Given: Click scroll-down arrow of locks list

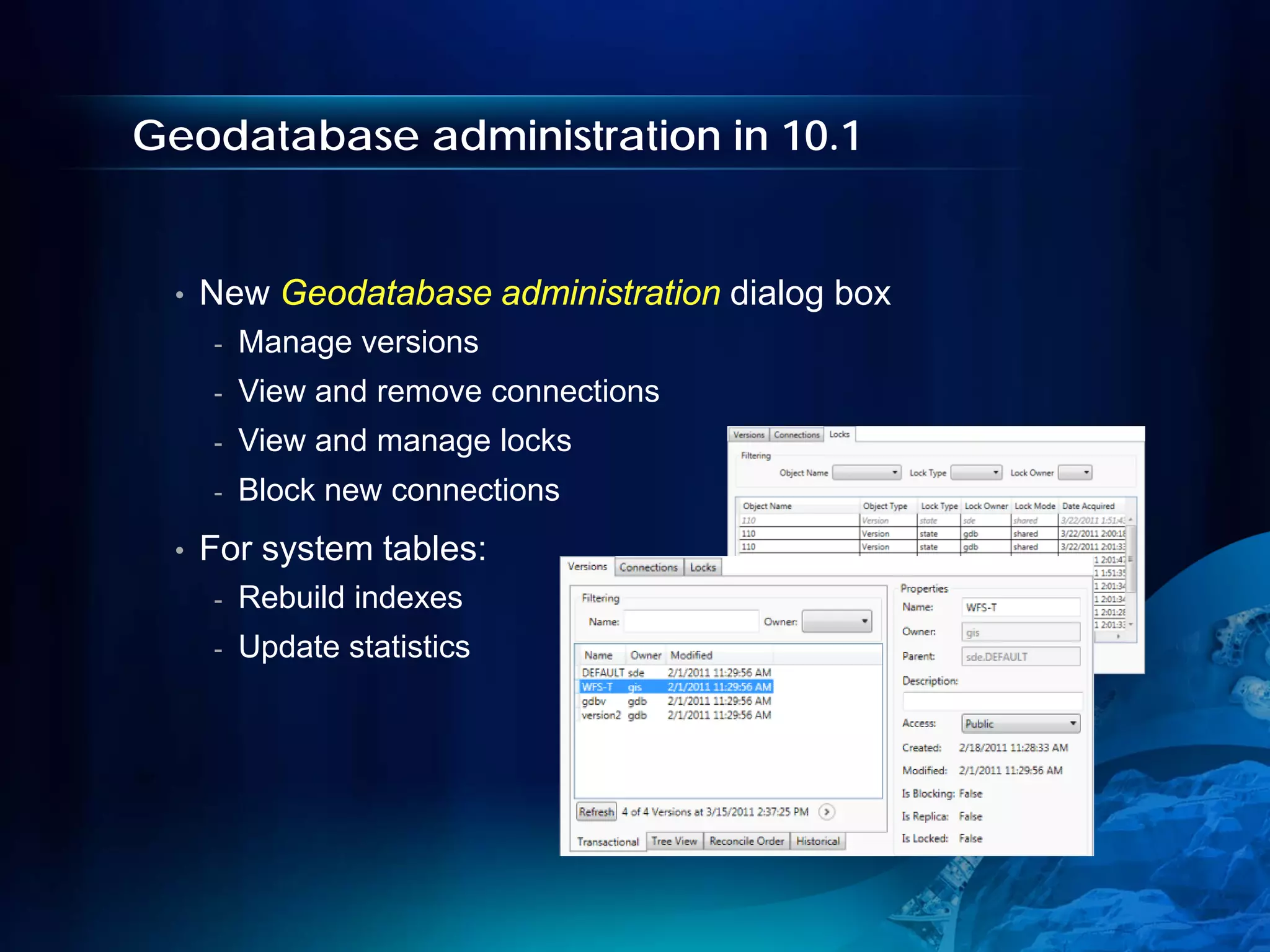Looking at the screenshot, I should [x=1130, y=624].
